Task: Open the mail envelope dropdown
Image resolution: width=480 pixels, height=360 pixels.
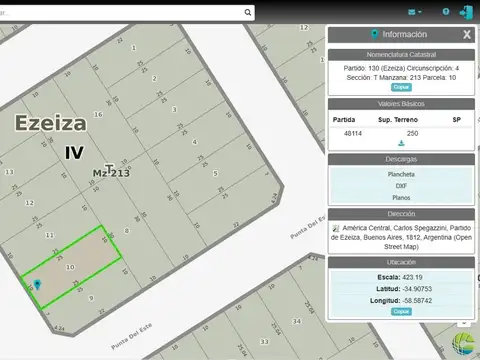Action: coord(415,12)
